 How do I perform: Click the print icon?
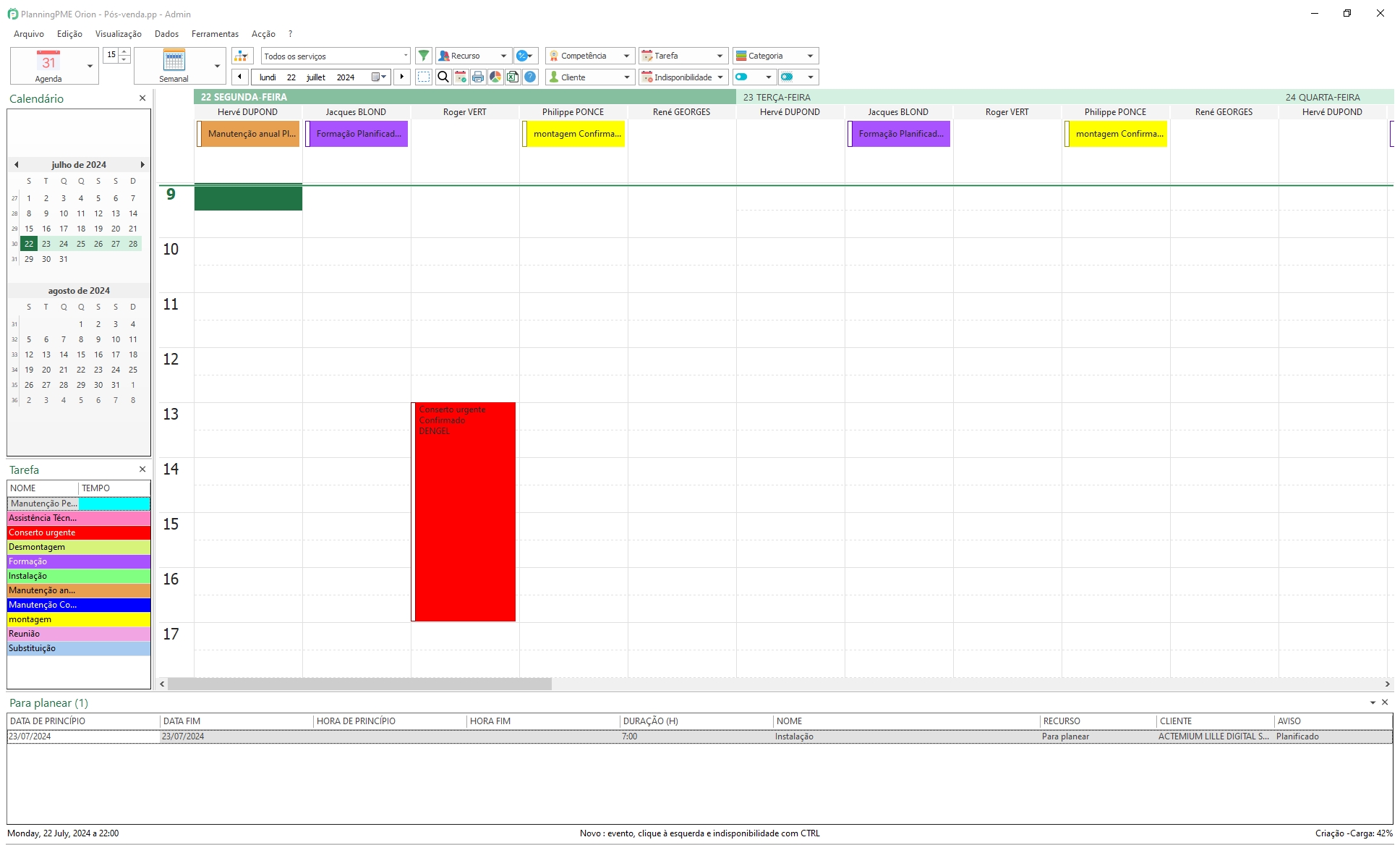point(478,77)
